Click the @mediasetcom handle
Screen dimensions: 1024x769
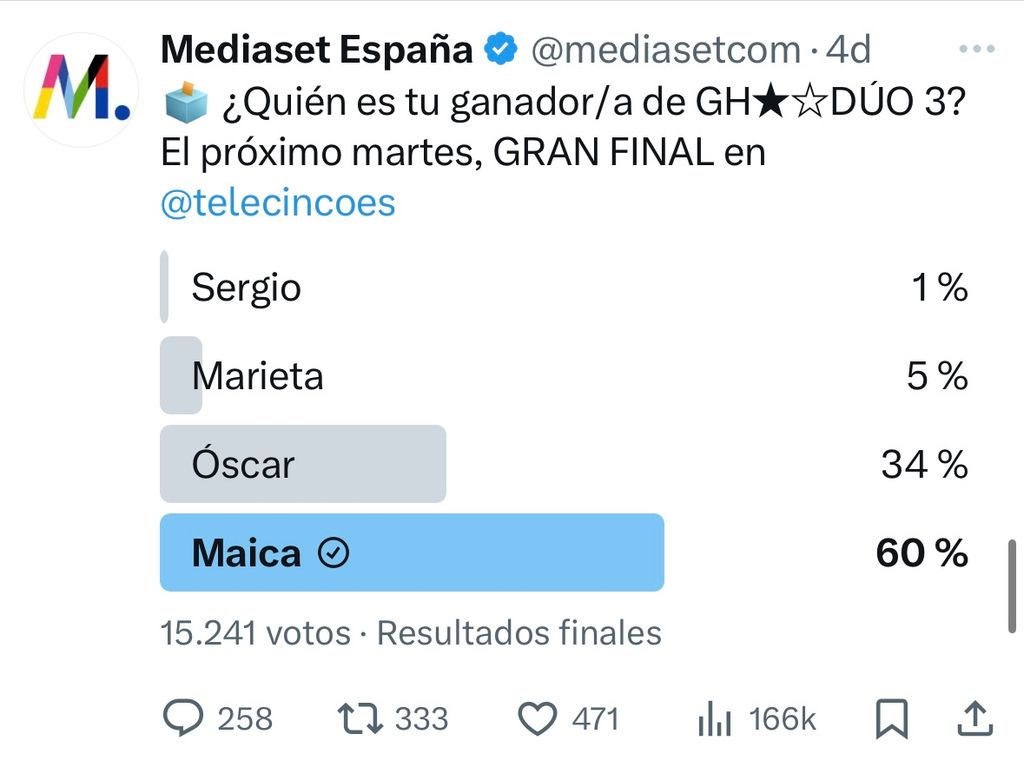point(666,50)
